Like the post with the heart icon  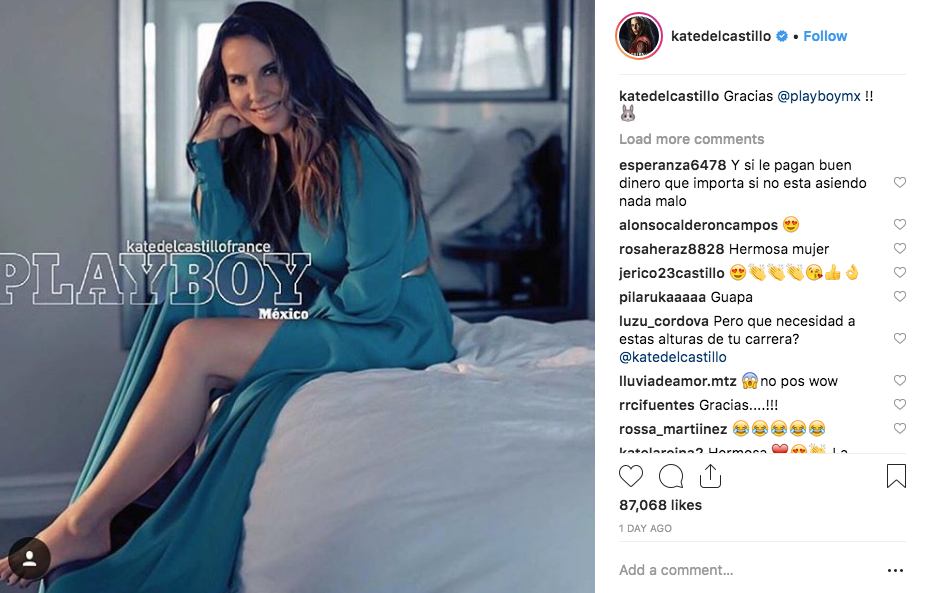pos(630,476)
